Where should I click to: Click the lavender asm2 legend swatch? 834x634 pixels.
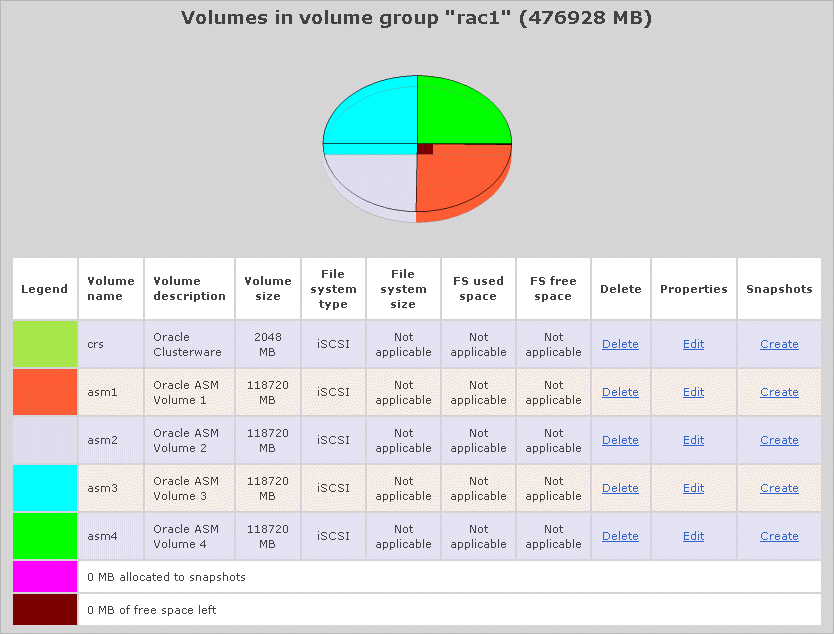tap(45, 440)
